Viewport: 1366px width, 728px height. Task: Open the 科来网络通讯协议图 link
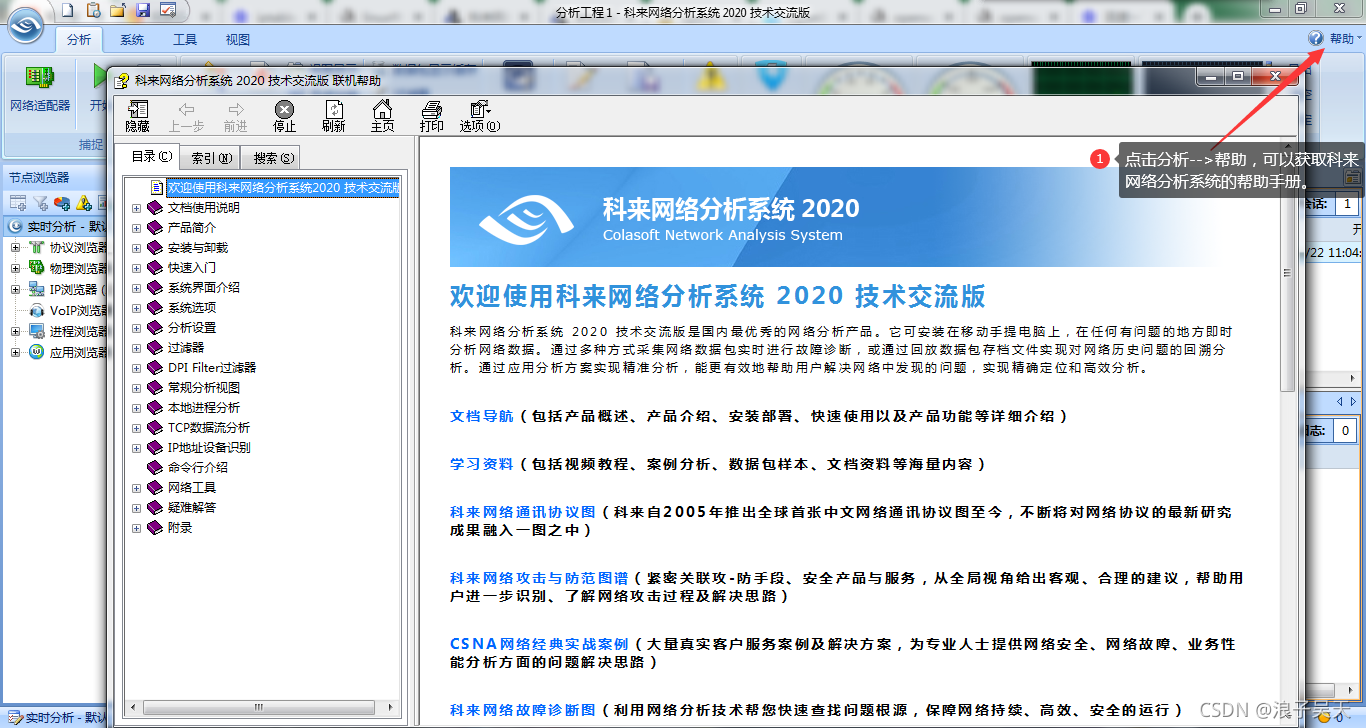523,512
